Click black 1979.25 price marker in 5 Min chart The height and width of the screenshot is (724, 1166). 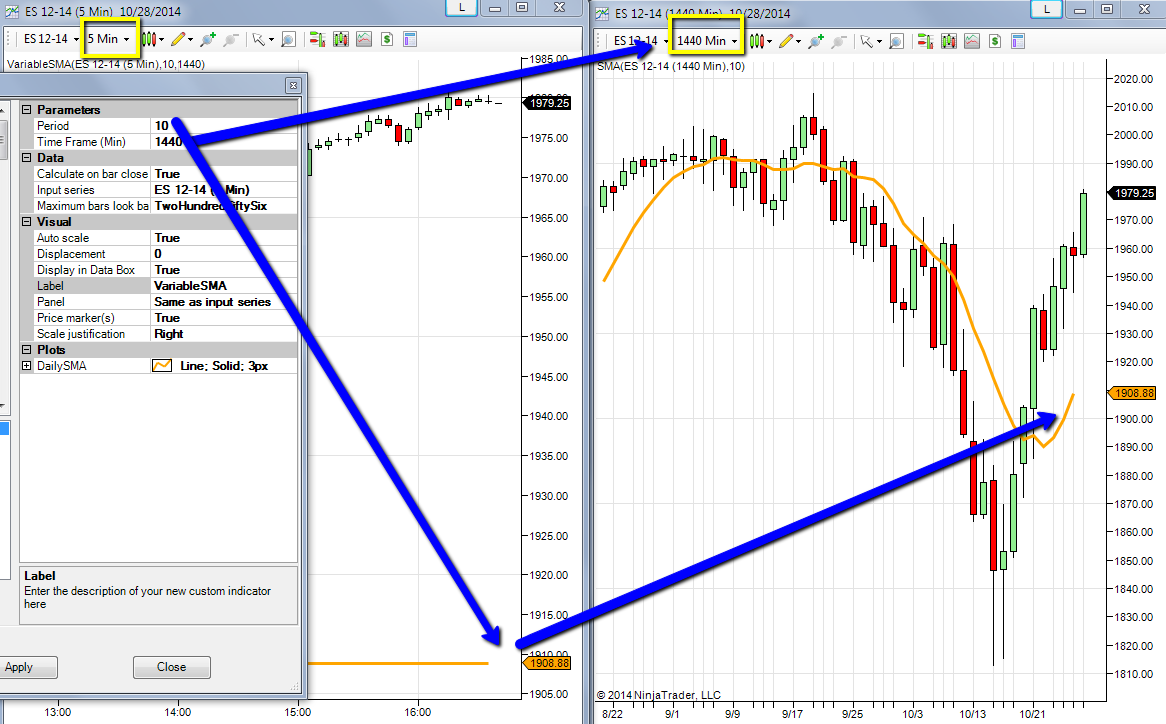tap(547, 103)
